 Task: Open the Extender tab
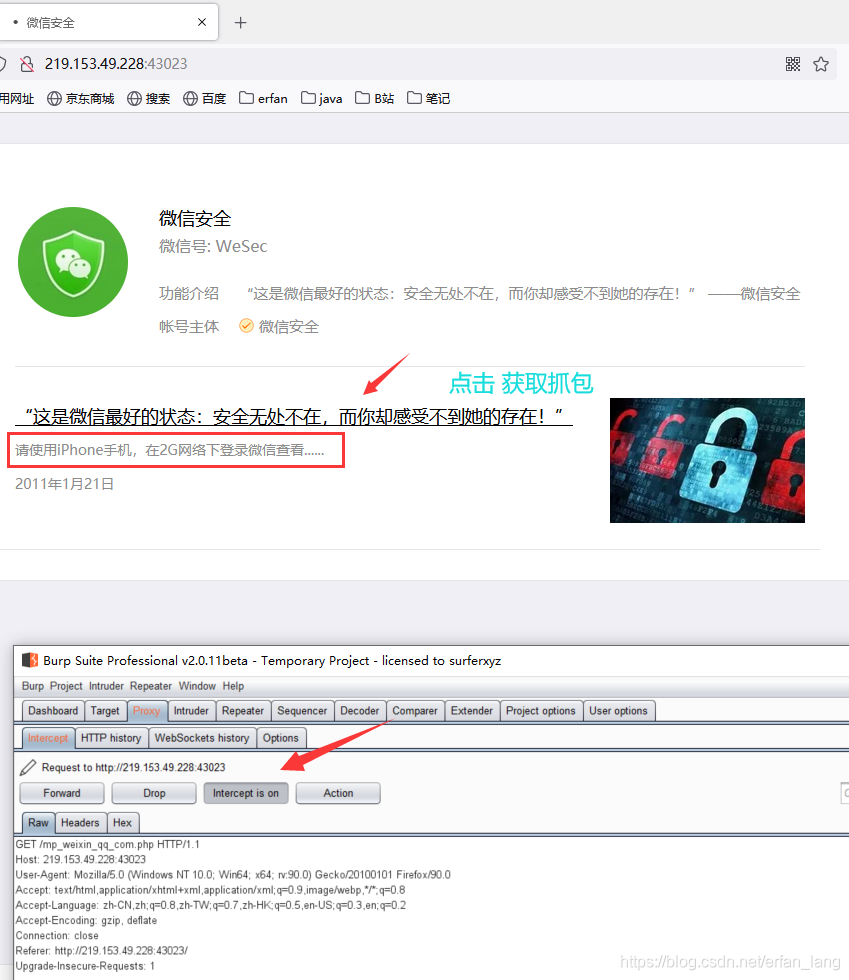click(x=472, y=711)
